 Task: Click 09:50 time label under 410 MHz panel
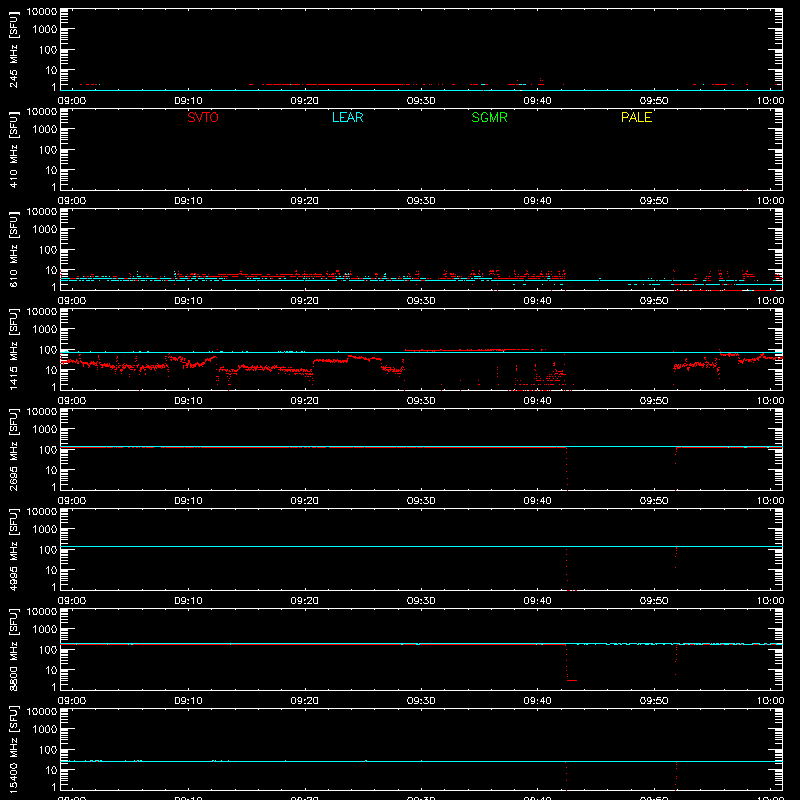point(654,201)
